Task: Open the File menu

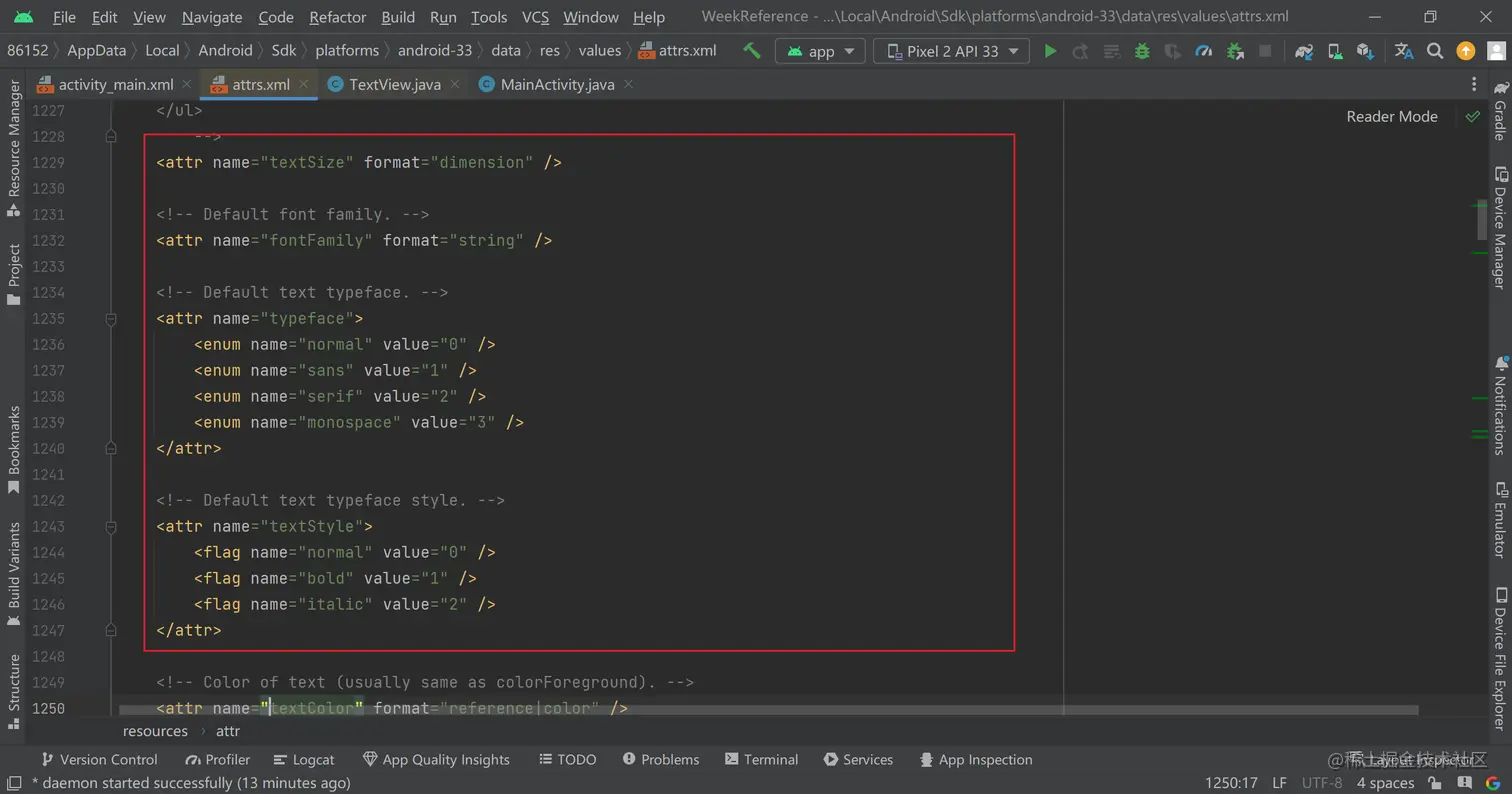Action: point(64,17)
